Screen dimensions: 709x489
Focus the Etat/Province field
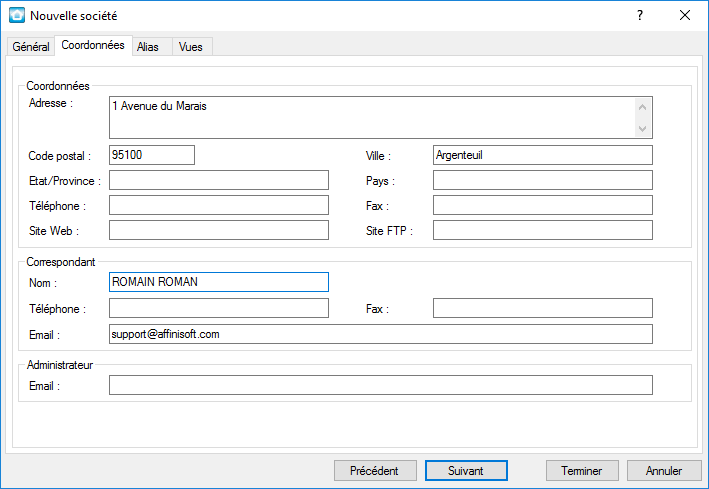(219, 180)
